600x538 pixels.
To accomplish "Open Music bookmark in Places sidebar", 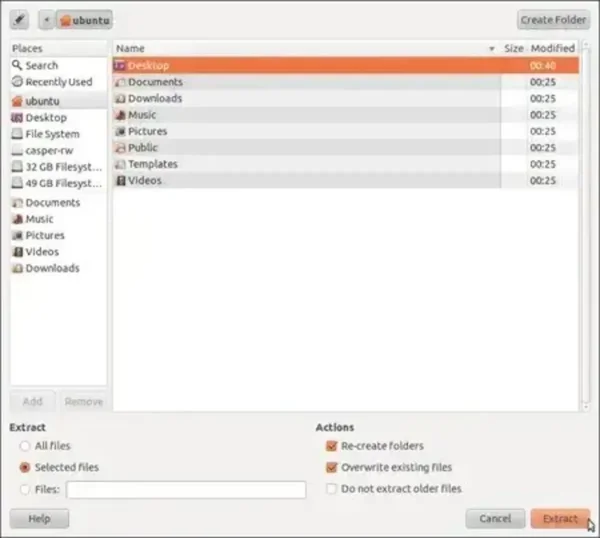I will pos(59,219).
